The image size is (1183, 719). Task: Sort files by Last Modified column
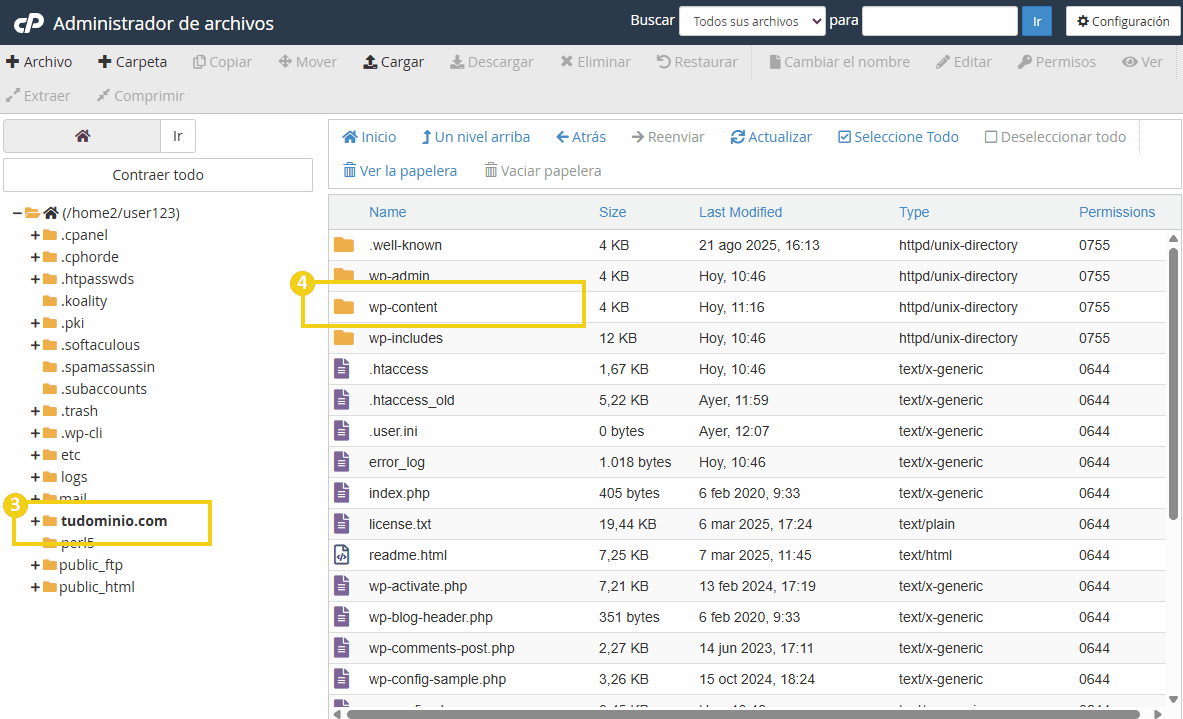point(740,212)
